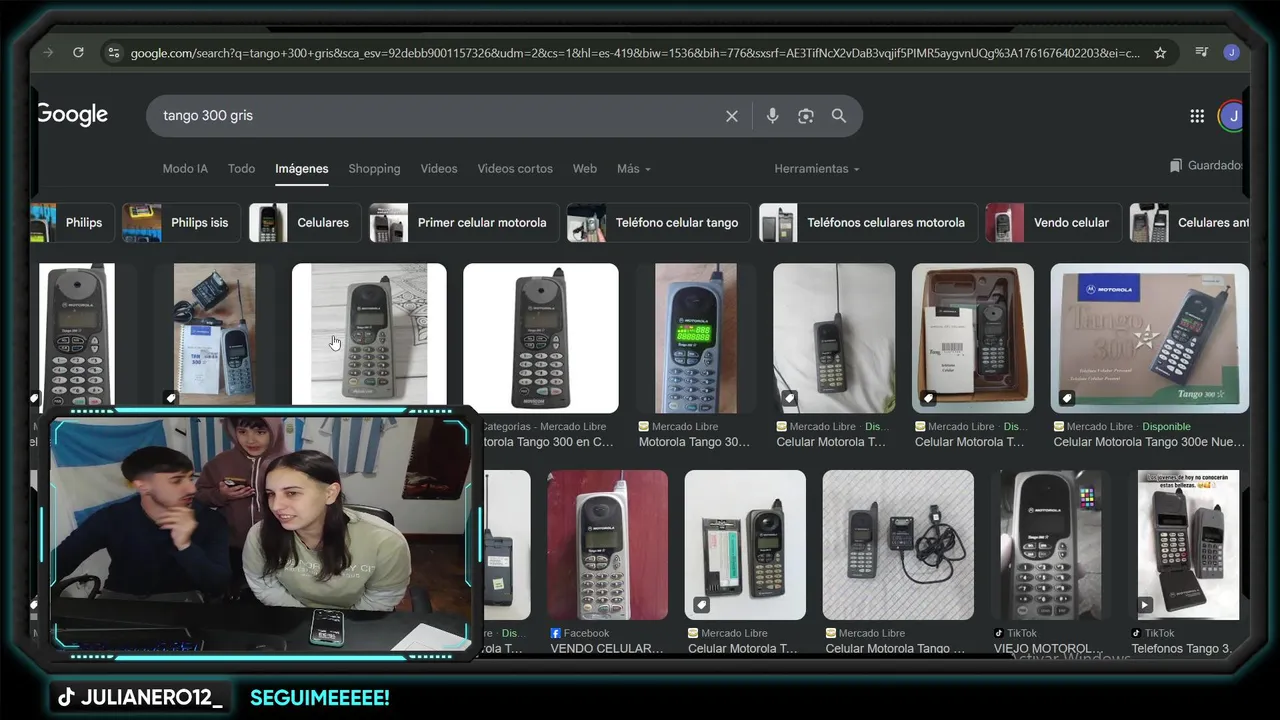Switch to the Todo results tab
Image resolution: width=1280 pixels, height=720 pixels.
pyautogui.click(x=241, y=168)
